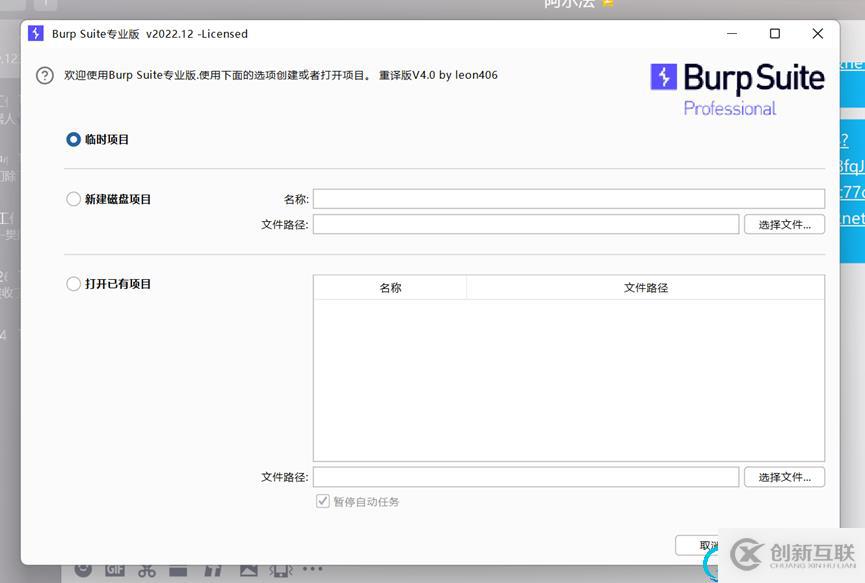The height and width of the screenshot is (583, 865).
Task: Minimize the Burp Suite window
Action: tap(732, 34)
